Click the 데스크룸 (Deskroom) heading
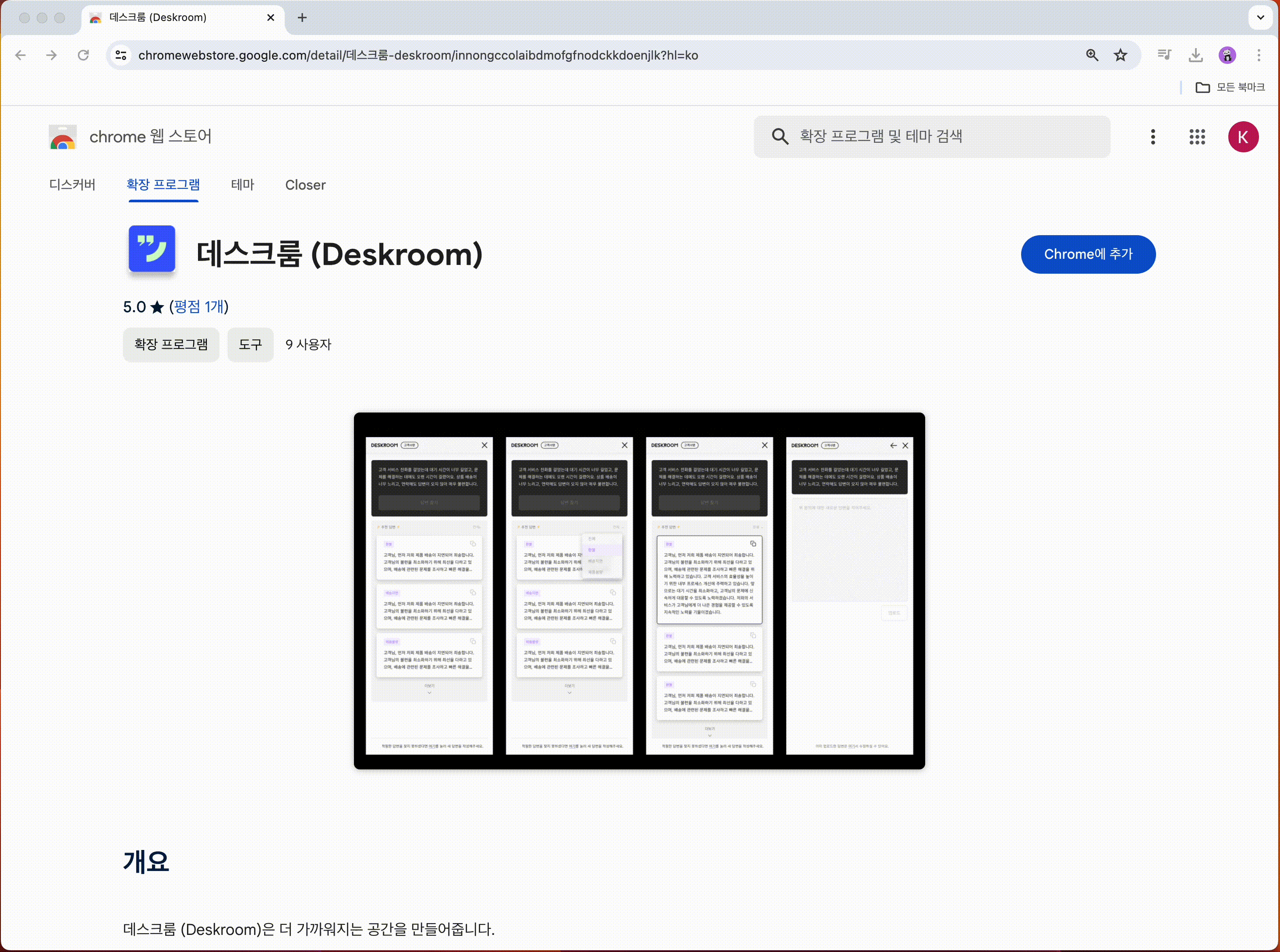 point(339,254)
